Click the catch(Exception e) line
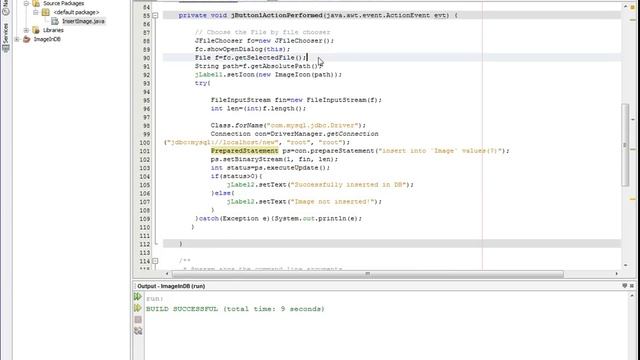The width and height of the screenshot is (640, 360). coord(278,219)
